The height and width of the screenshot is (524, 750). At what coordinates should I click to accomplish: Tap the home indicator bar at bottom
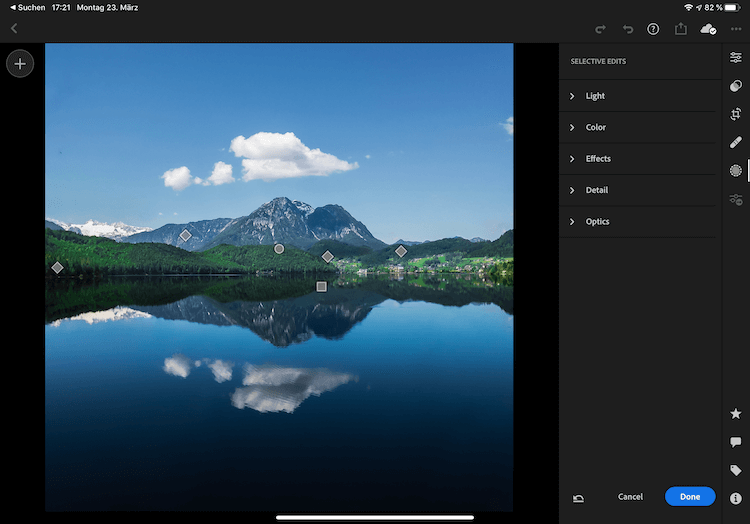coord(375,517)
